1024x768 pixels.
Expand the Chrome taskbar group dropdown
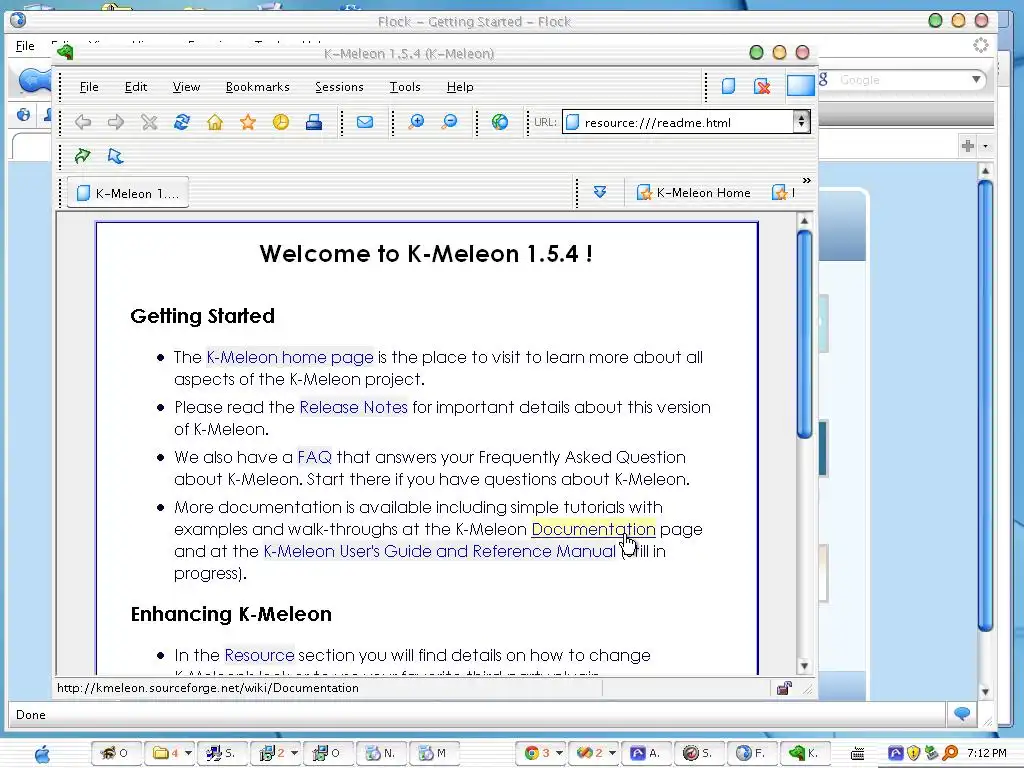coord(559,753)
